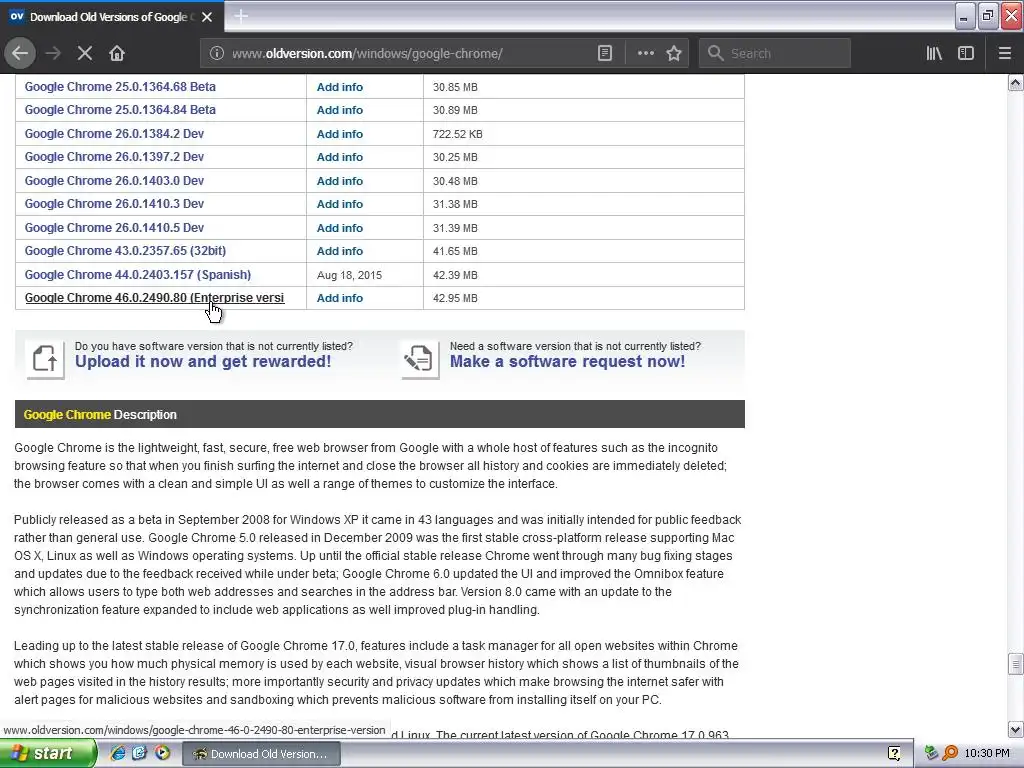Click the upload file icon
Screen dimensions: 1024x768
[x=45, y=359]
